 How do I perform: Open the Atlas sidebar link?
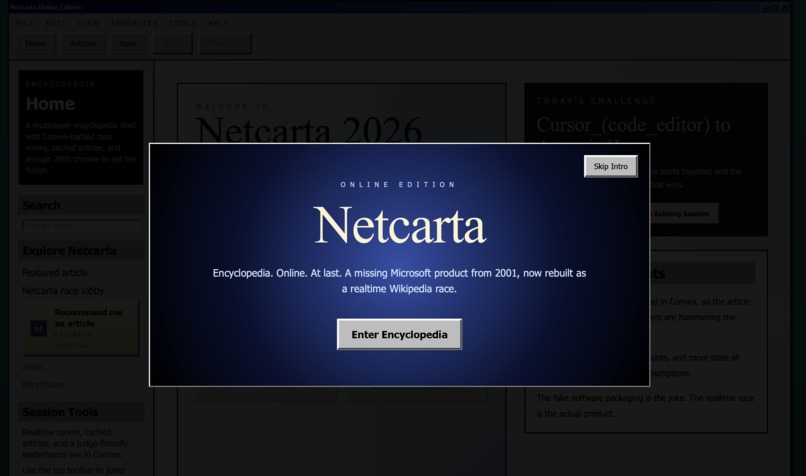click(32, 367)
